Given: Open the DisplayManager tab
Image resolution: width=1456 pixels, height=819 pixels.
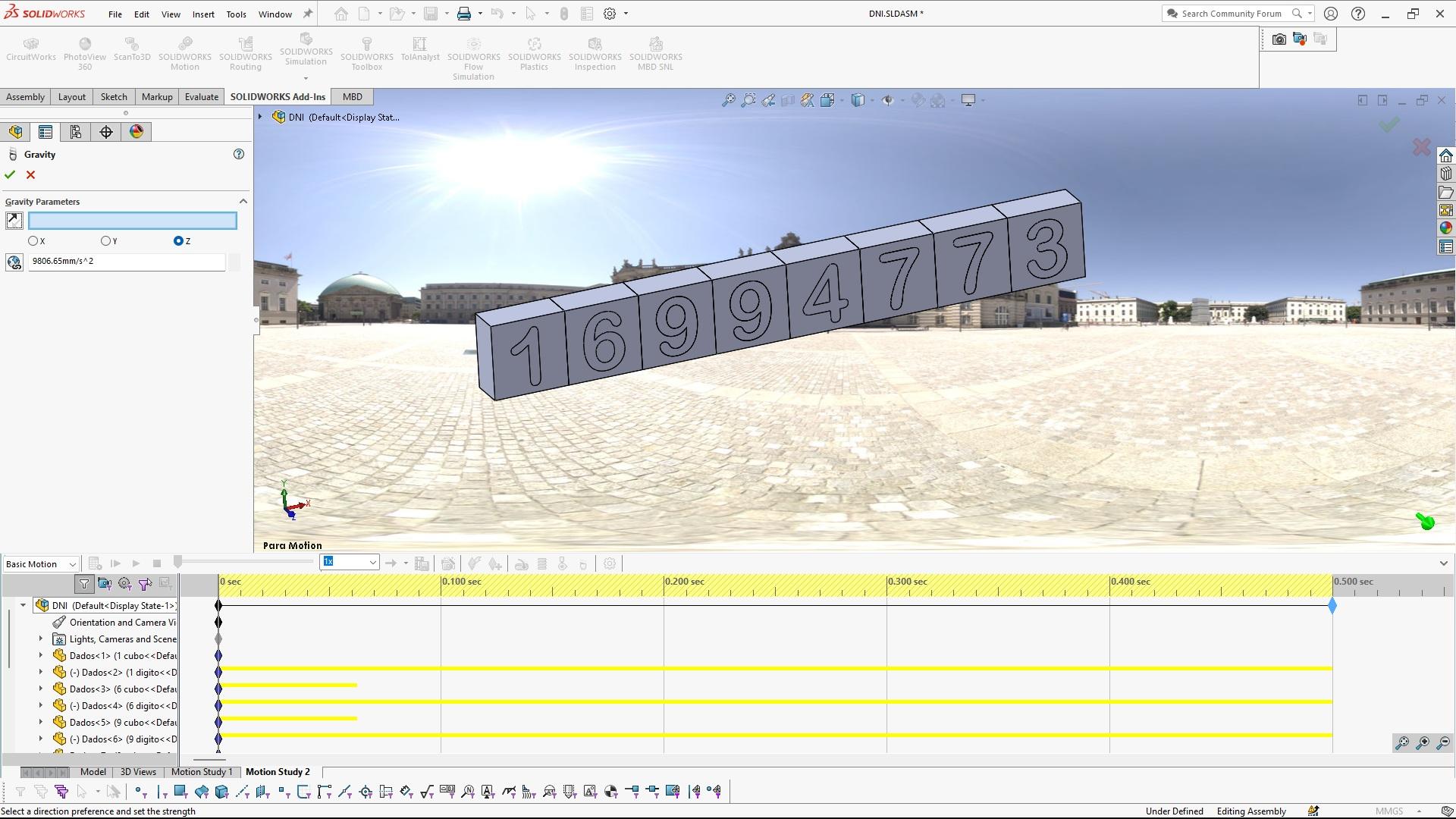Looking at the screenshot, I should pos(136,132).
